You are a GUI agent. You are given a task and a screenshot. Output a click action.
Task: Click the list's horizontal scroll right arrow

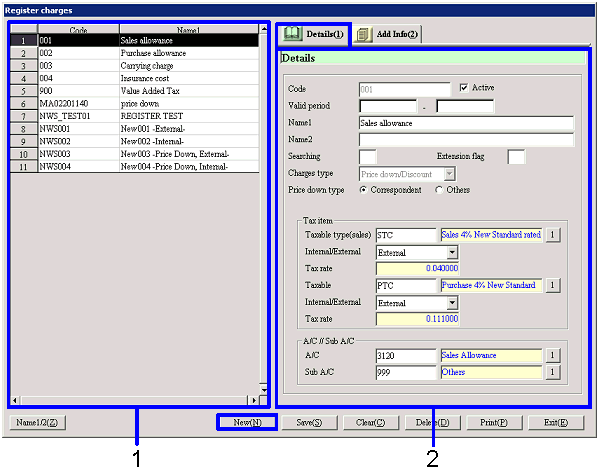[255, 399]
